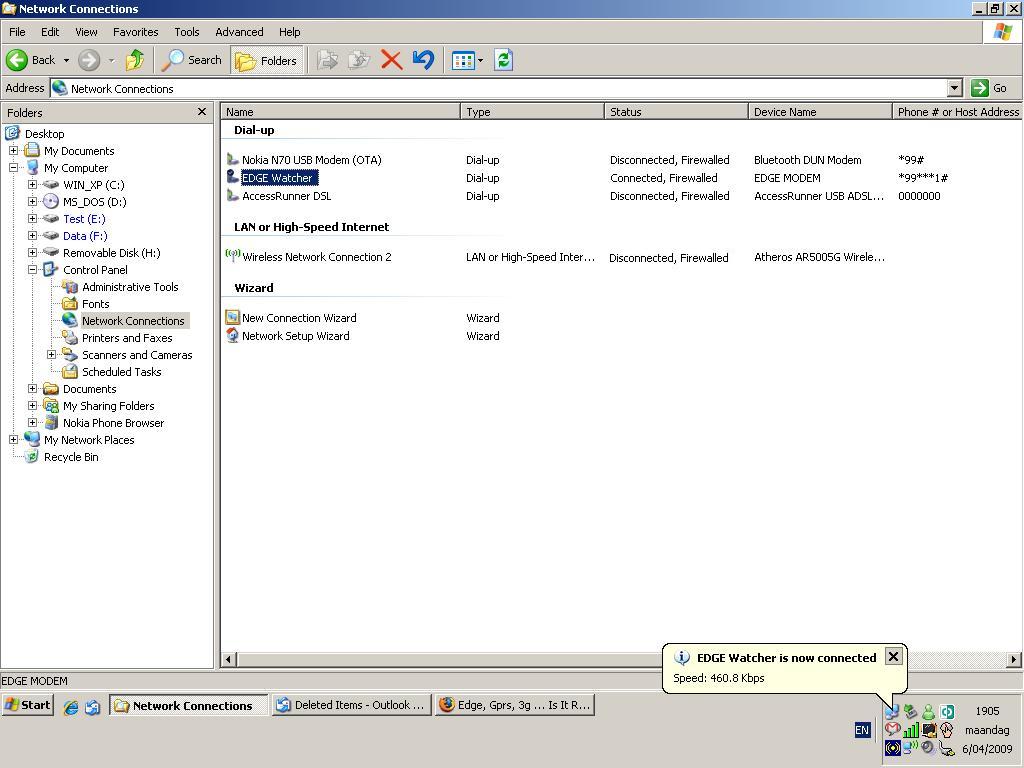
Task: Select Printers and Faxes in tree
Action: click(x=127, y=338)
